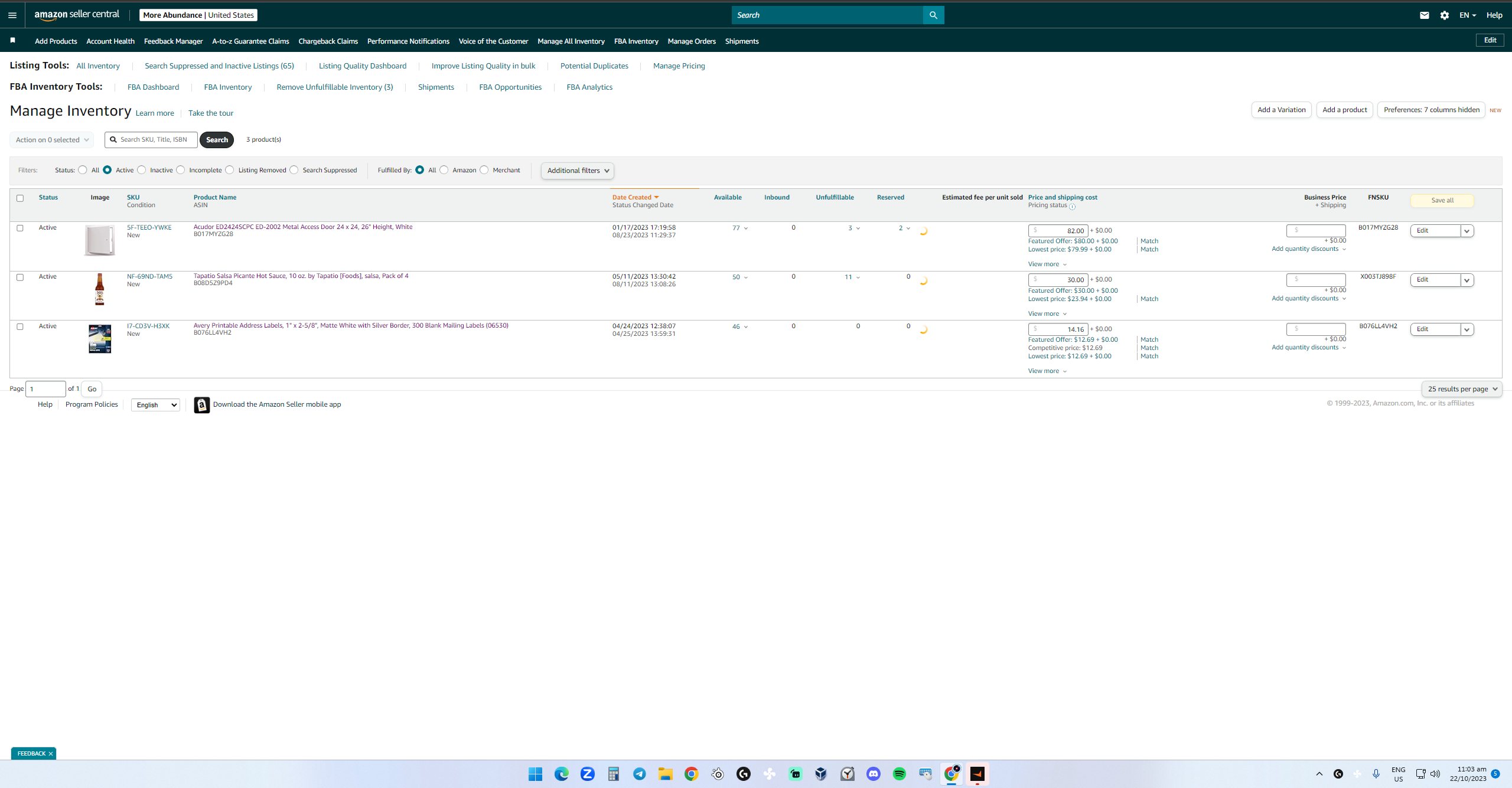Click the Tapatio hot sauce product thumbnail
The height and width of the screenshot is (788, 1512).
pyautogui.click(x=100, y=289)
